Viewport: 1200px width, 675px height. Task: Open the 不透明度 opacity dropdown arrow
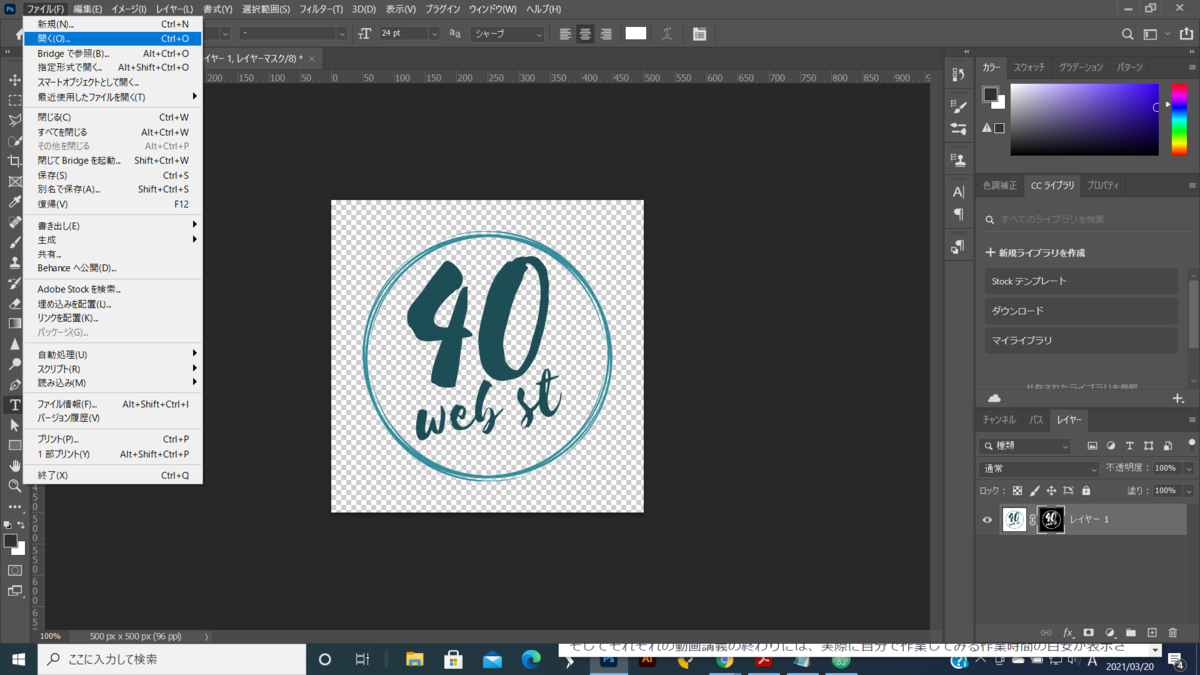tap(1188, 468)
